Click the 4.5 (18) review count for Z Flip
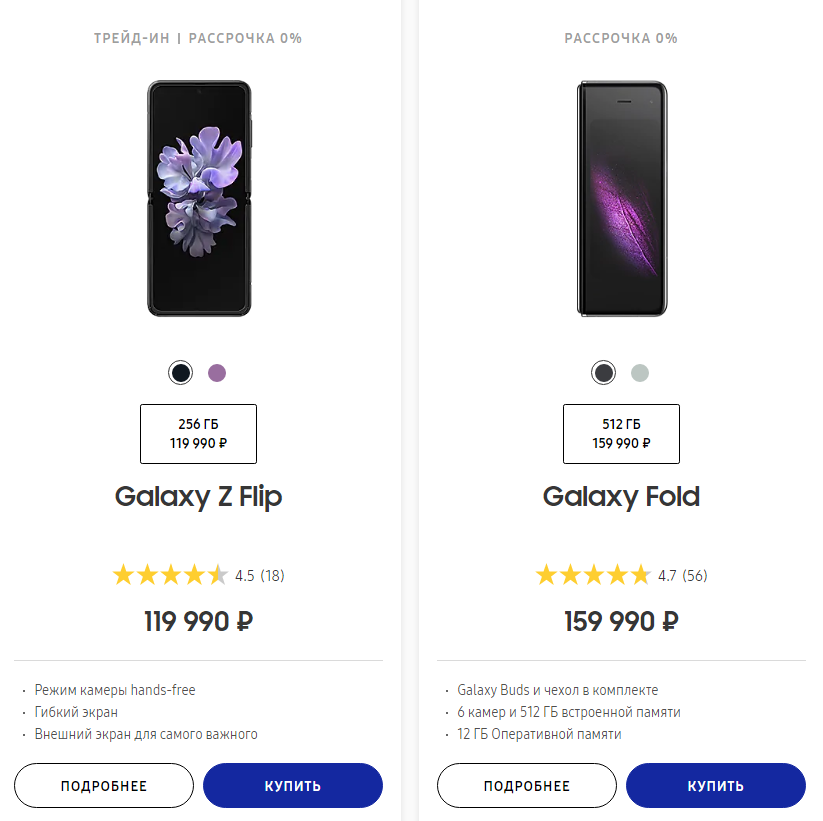This screenshot has width=823, height=821. tap(262, 574)
